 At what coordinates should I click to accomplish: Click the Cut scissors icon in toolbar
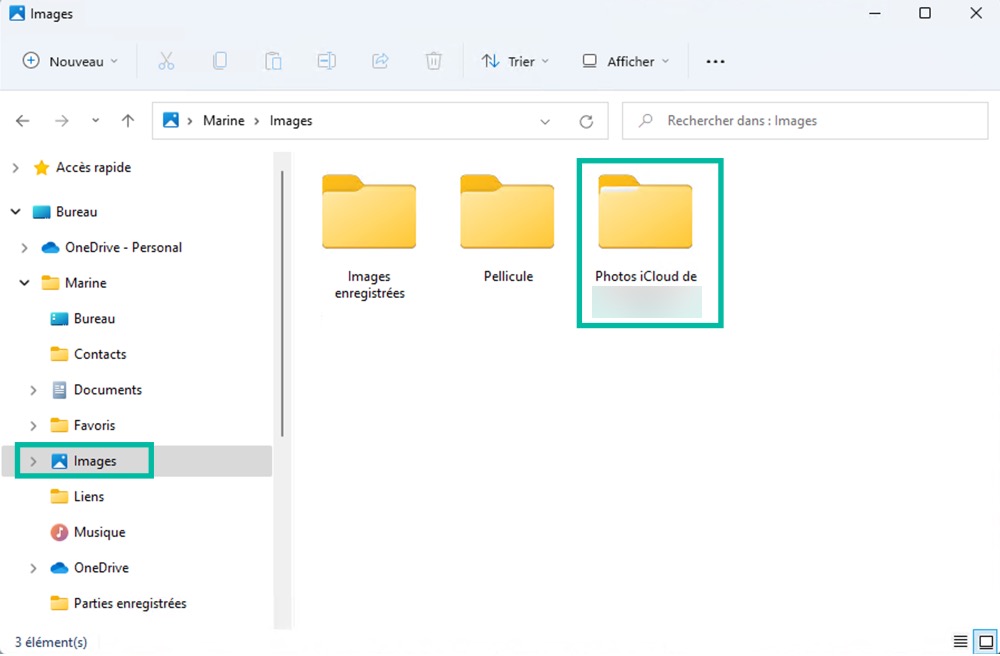point(166,61)
